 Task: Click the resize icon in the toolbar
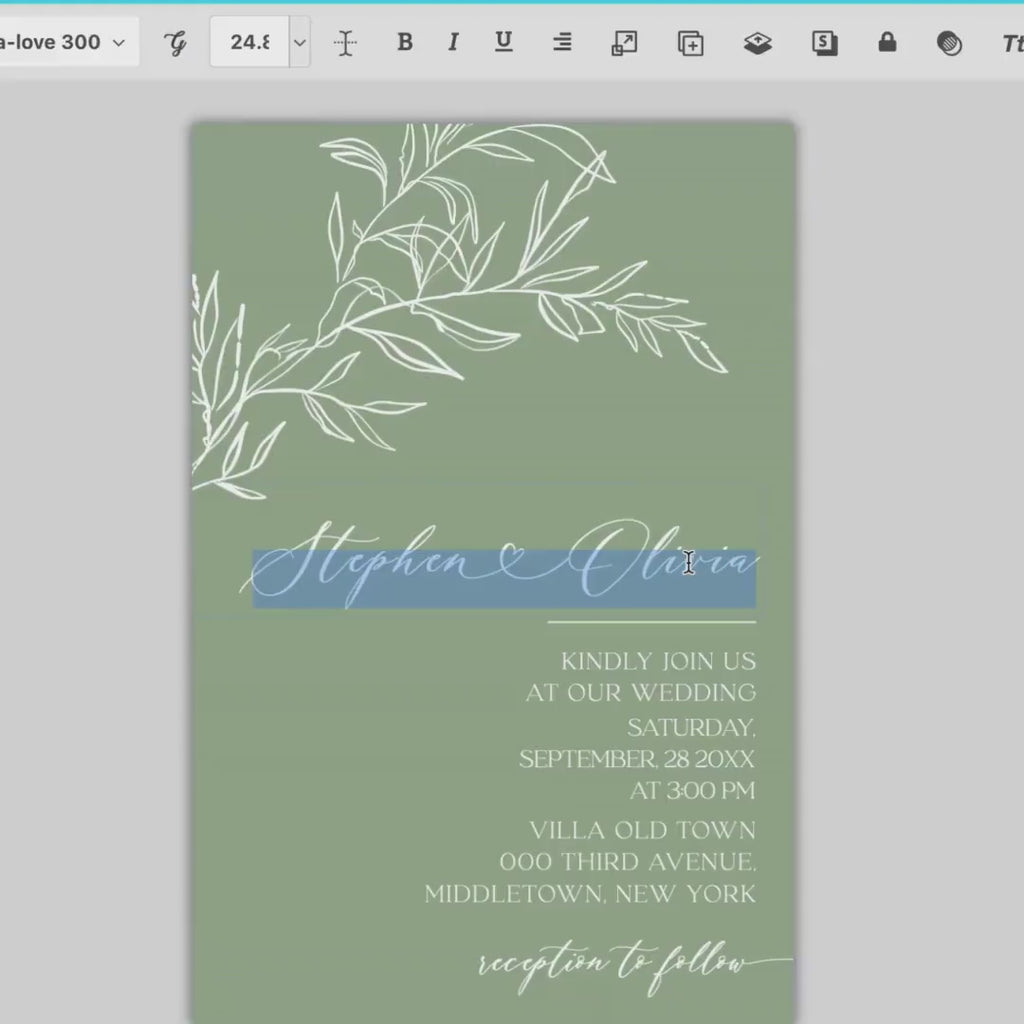(x=624, y=43)
